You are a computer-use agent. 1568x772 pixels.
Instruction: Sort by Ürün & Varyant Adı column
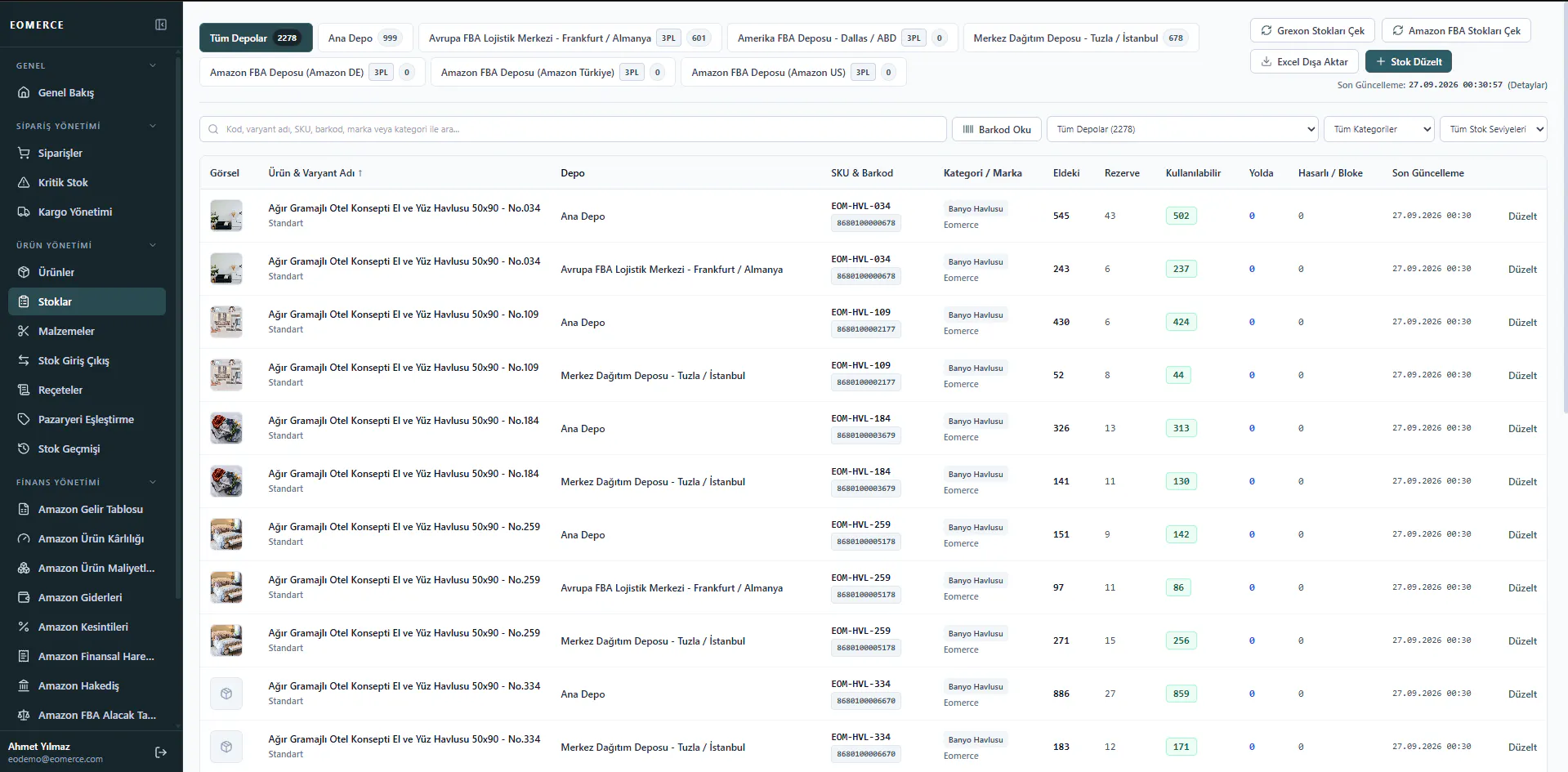click(x=315, y=173)
